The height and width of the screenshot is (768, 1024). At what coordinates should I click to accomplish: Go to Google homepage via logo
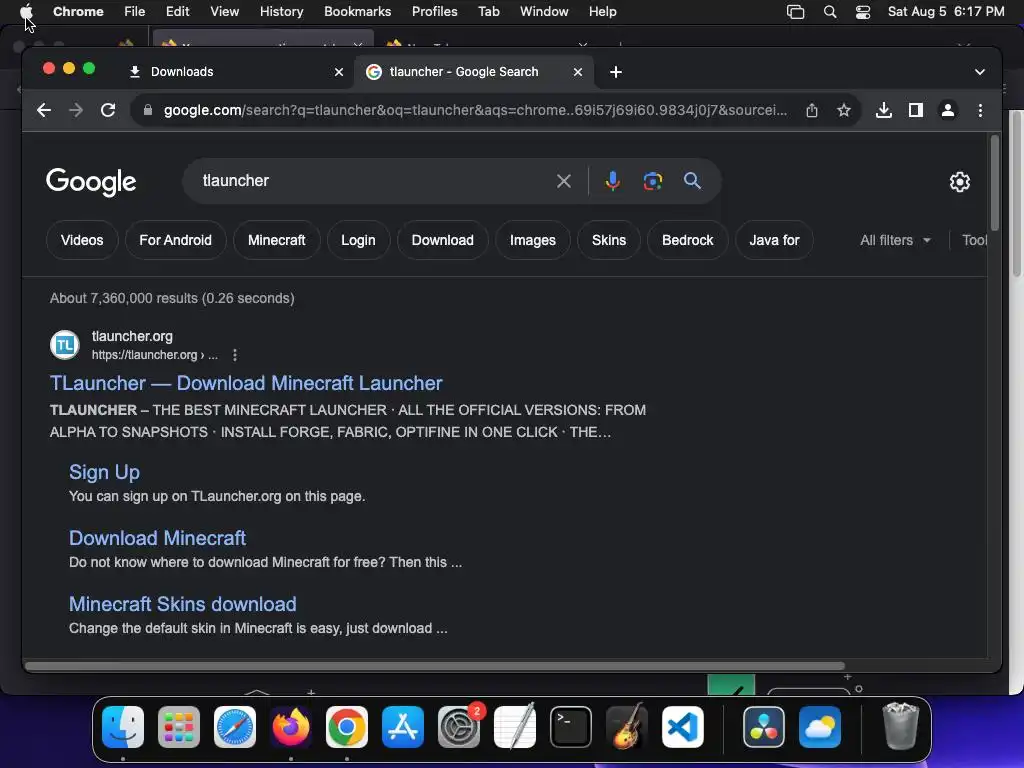[x=91, y=182]
